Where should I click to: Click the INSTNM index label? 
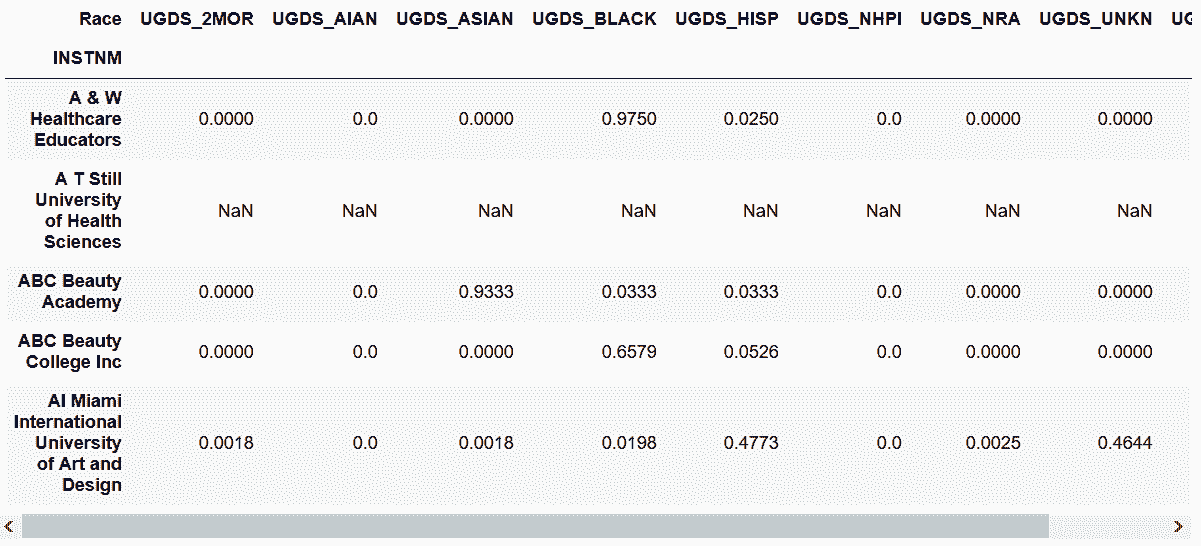[x=87, y=59]
